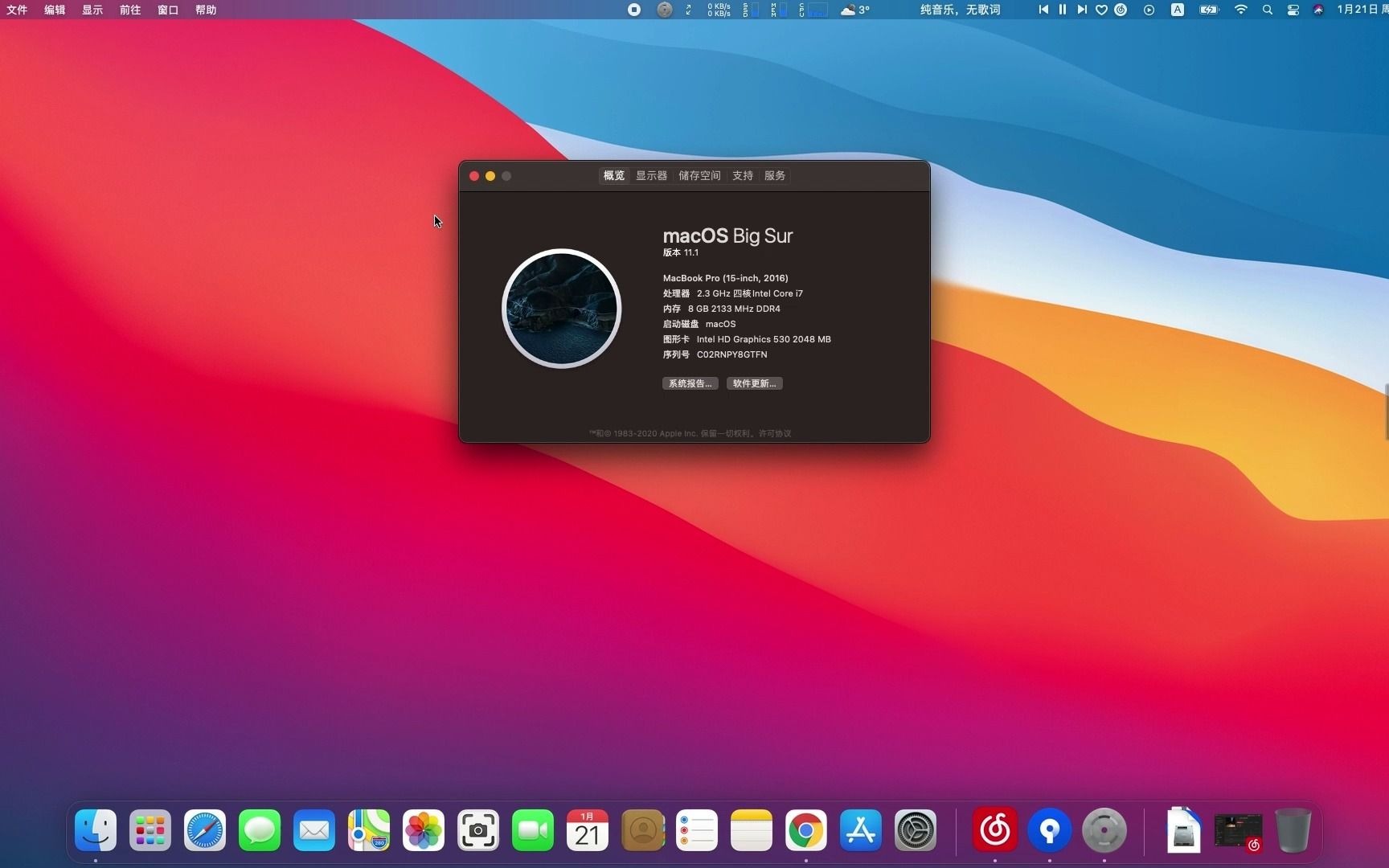Open the App Store in Dock
This screenshot has height=868, width=1389.
click(861, 830)
